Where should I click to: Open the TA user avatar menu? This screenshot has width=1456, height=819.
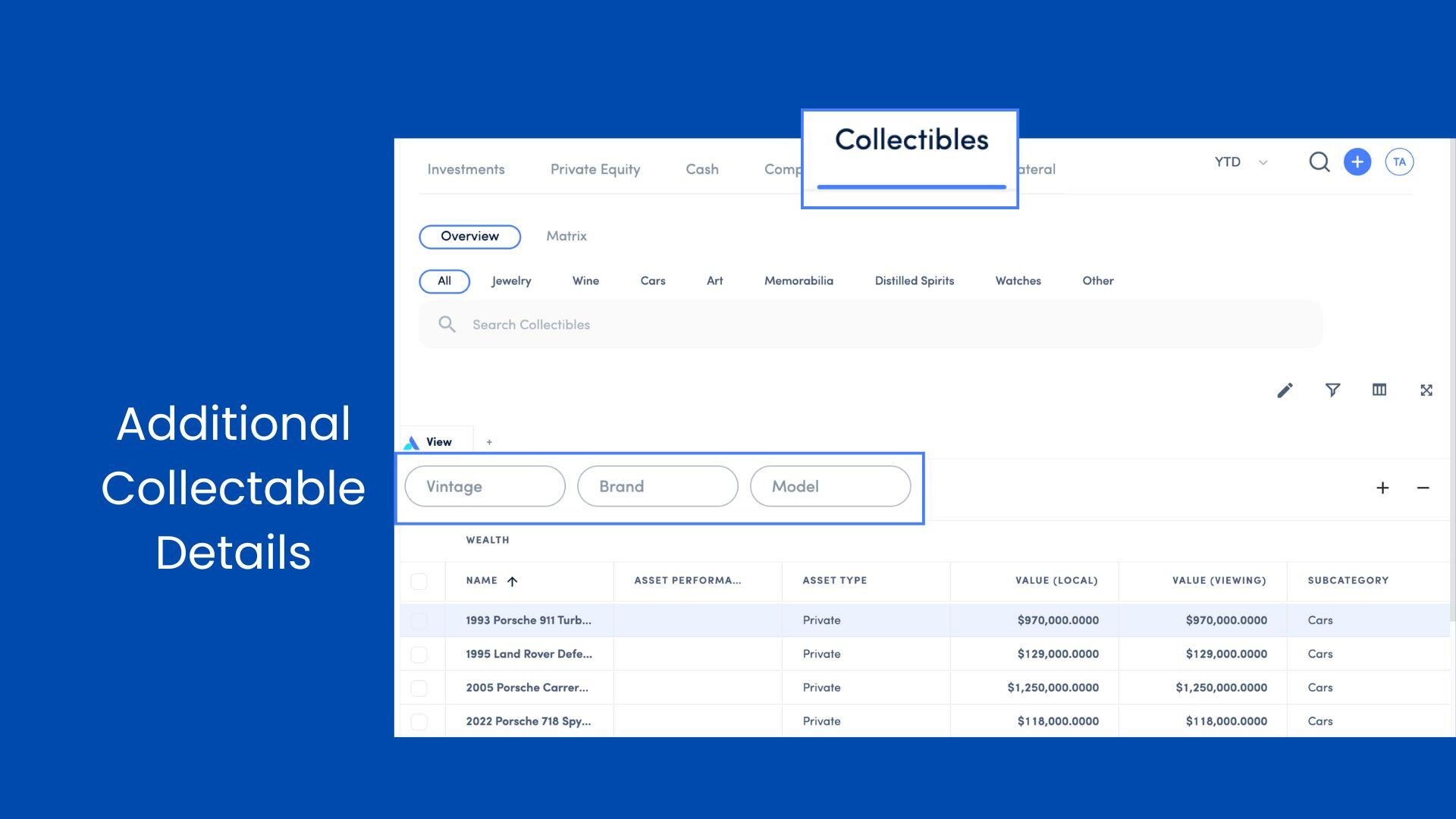[x=1398, y=162]
